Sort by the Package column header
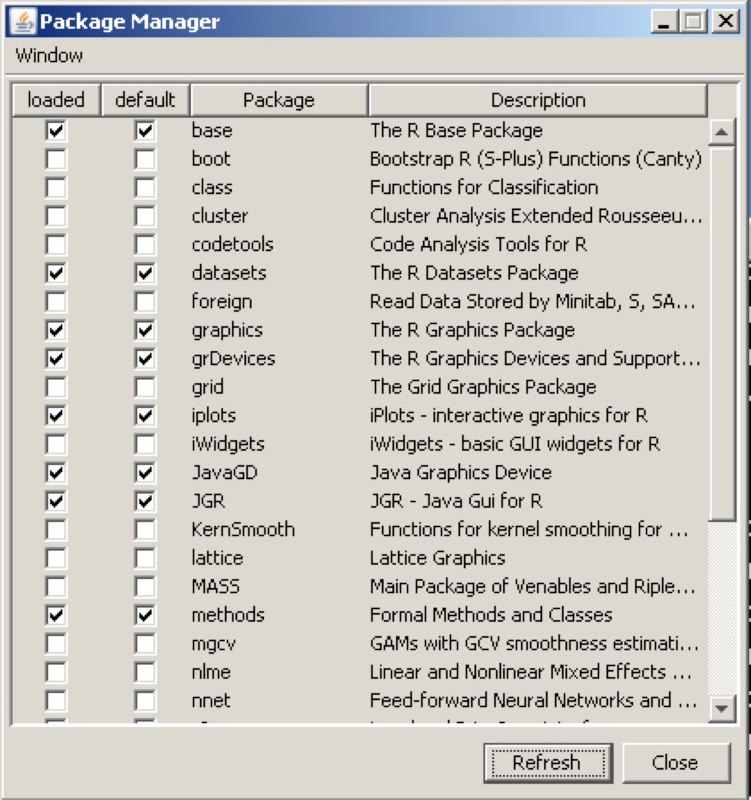751x800 pixels. [279, 100]
